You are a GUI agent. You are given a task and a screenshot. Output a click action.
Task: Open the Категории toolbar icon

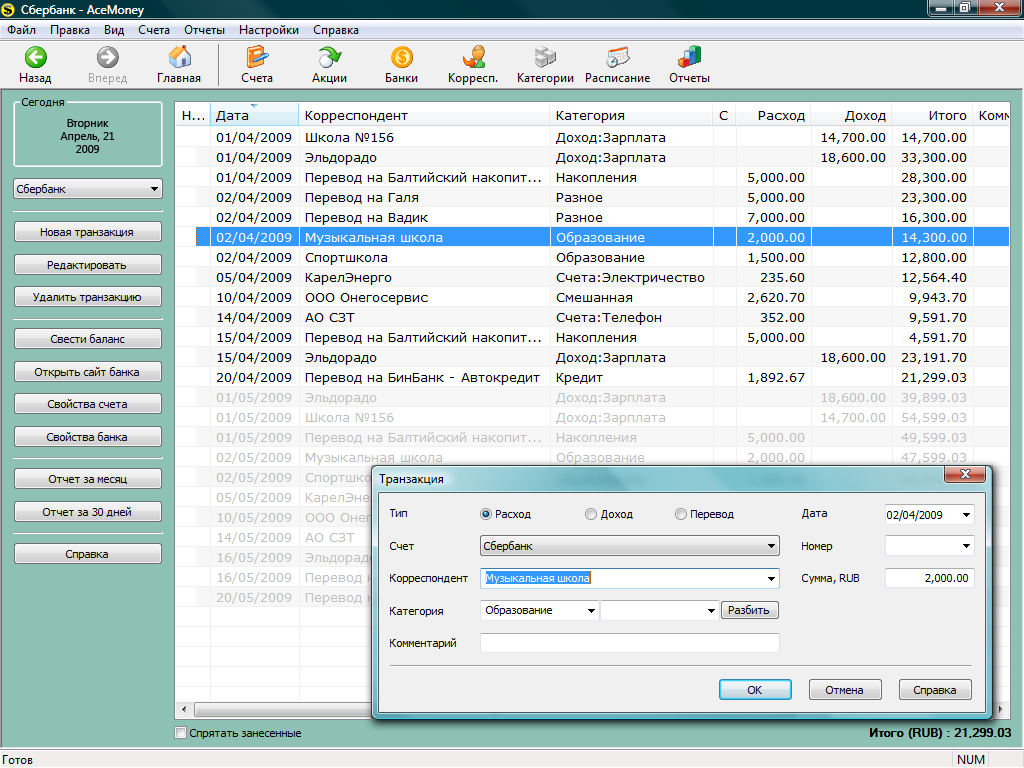coord(545,57)
